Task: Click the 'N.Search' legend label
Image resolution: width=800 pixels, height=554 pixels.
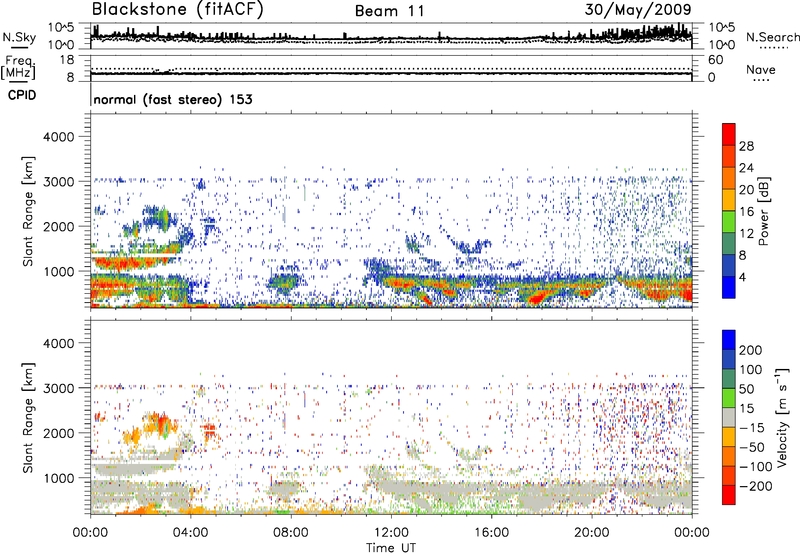Action: (x=773, y=37)
